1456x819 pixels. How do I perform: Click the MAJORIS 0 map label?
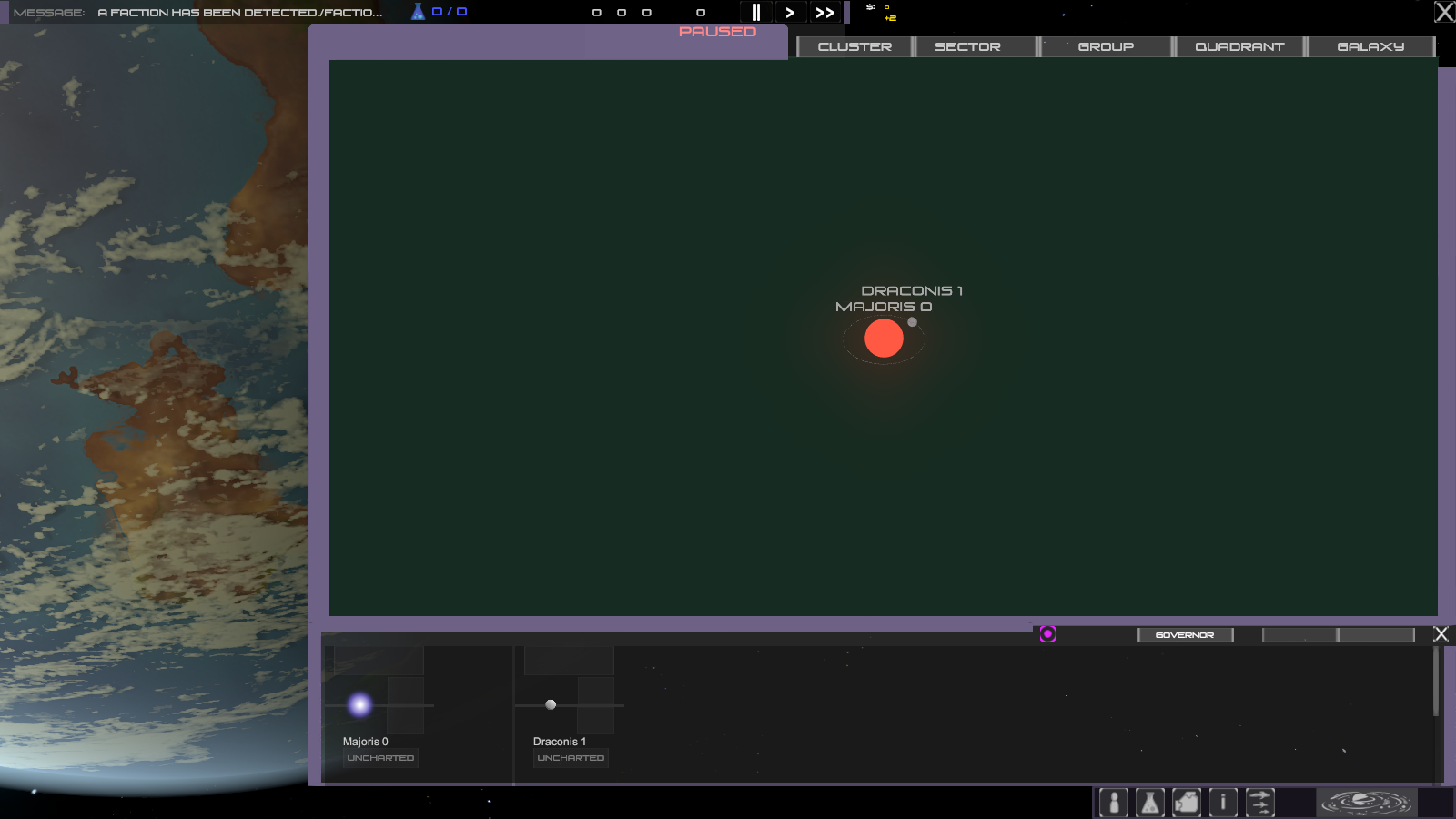(884, 307)
